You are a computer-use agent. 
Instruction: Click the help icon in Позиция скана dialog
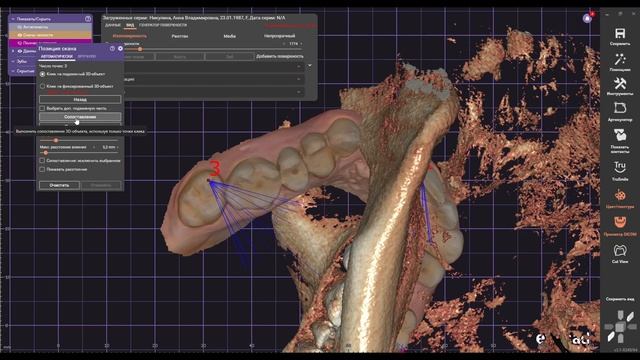click(112, 48)
